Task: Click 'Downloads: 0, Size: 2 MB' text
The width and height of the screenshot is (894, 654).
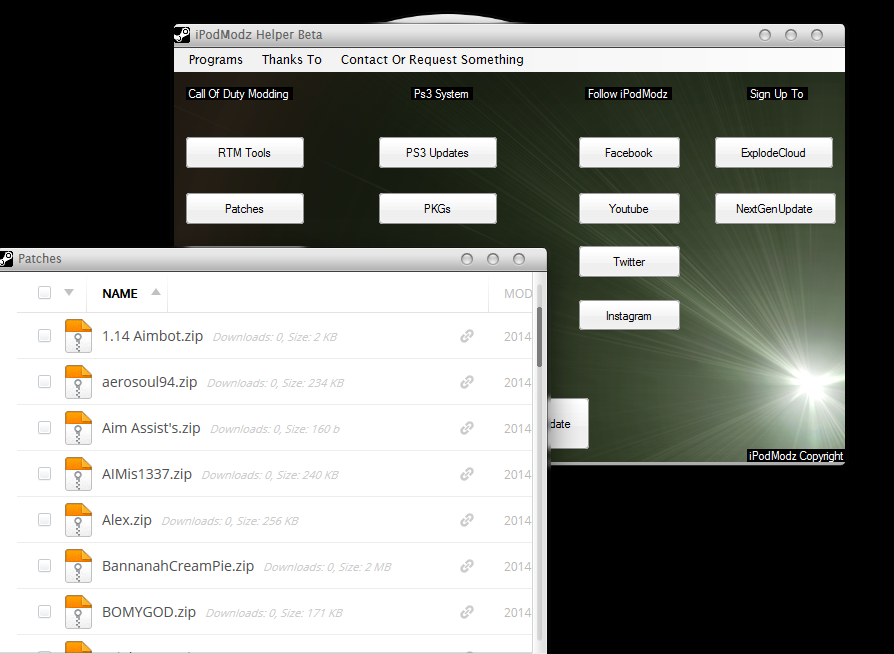Action: coord(327,567)
